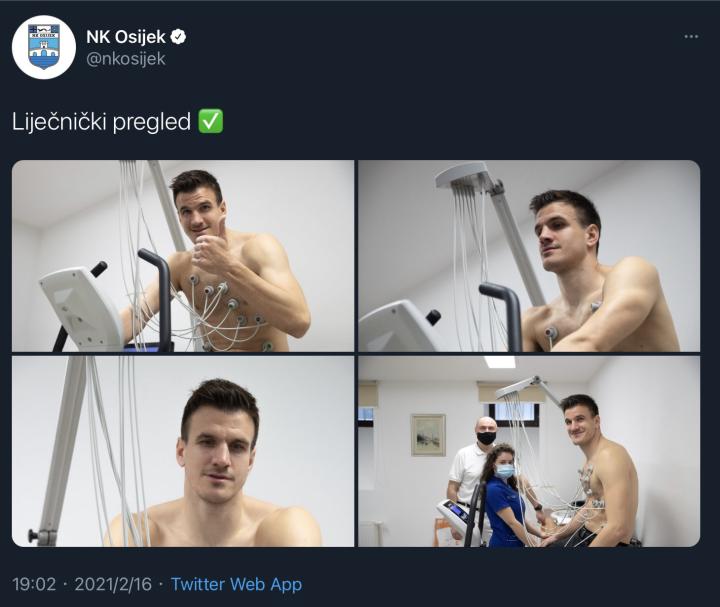The width and height of the screenshot is (720, 607).
Task: Select the tweet text Liječnički pregled
Action: tap(101, 122)
